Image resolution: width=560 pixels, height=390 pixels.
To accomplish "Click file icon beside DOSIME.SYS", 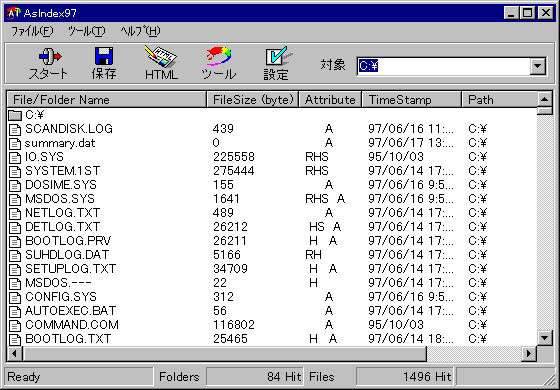I will [x=15, y=185].
